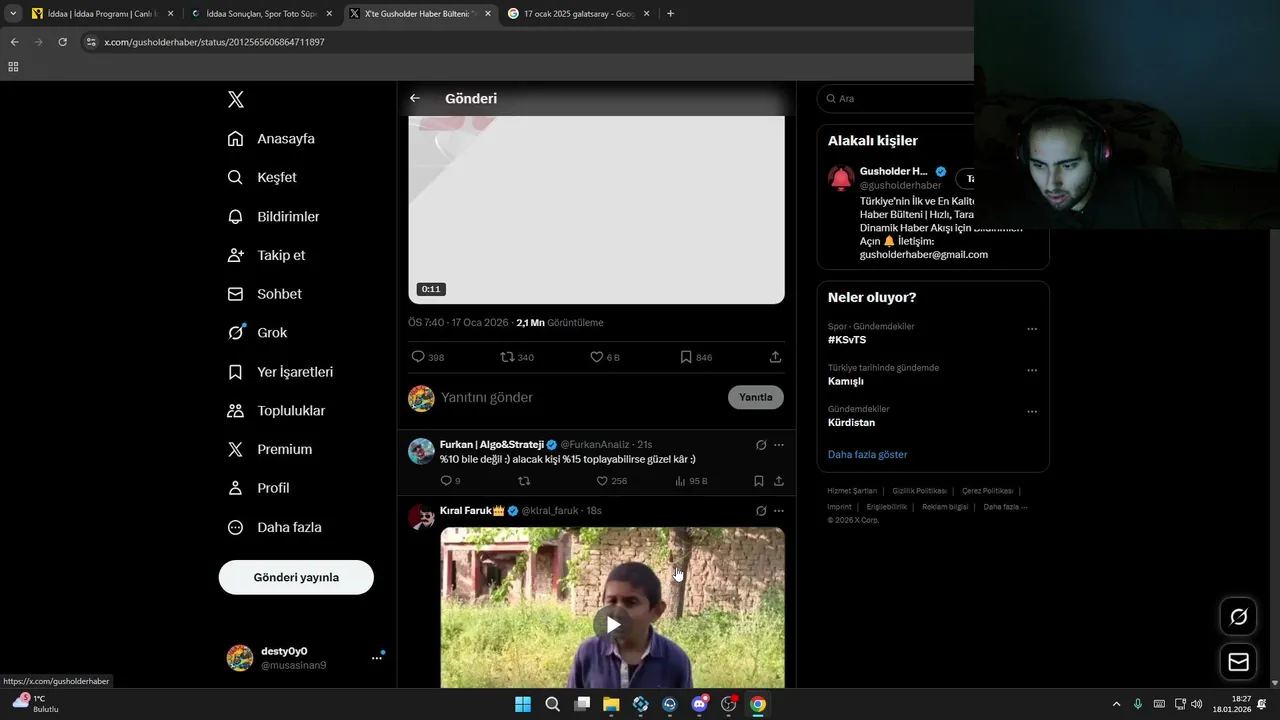Open Furkan Algo&Strateji profile name
Screen dimensions: 1280x720
coord(492,444)
